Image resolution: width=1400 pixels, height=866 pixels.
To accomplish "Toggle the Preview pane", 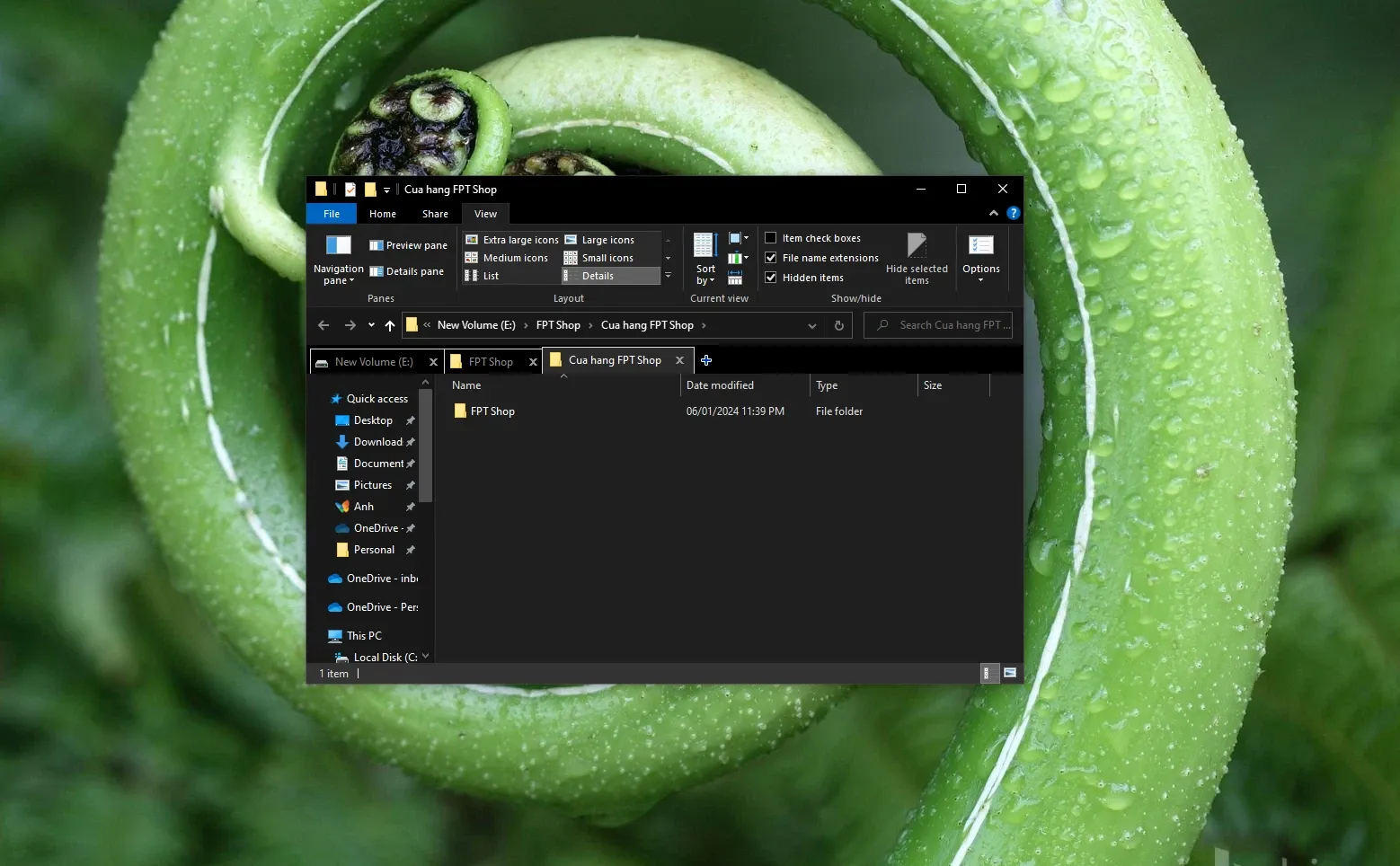I will (408, 245).
